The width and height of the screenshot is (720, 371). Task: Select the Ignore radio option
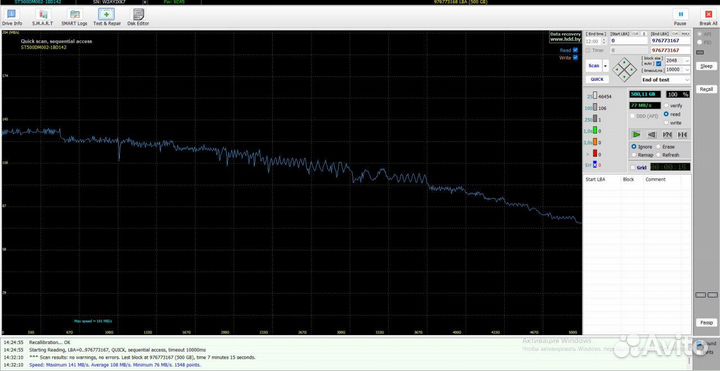[x=634, y=146]
